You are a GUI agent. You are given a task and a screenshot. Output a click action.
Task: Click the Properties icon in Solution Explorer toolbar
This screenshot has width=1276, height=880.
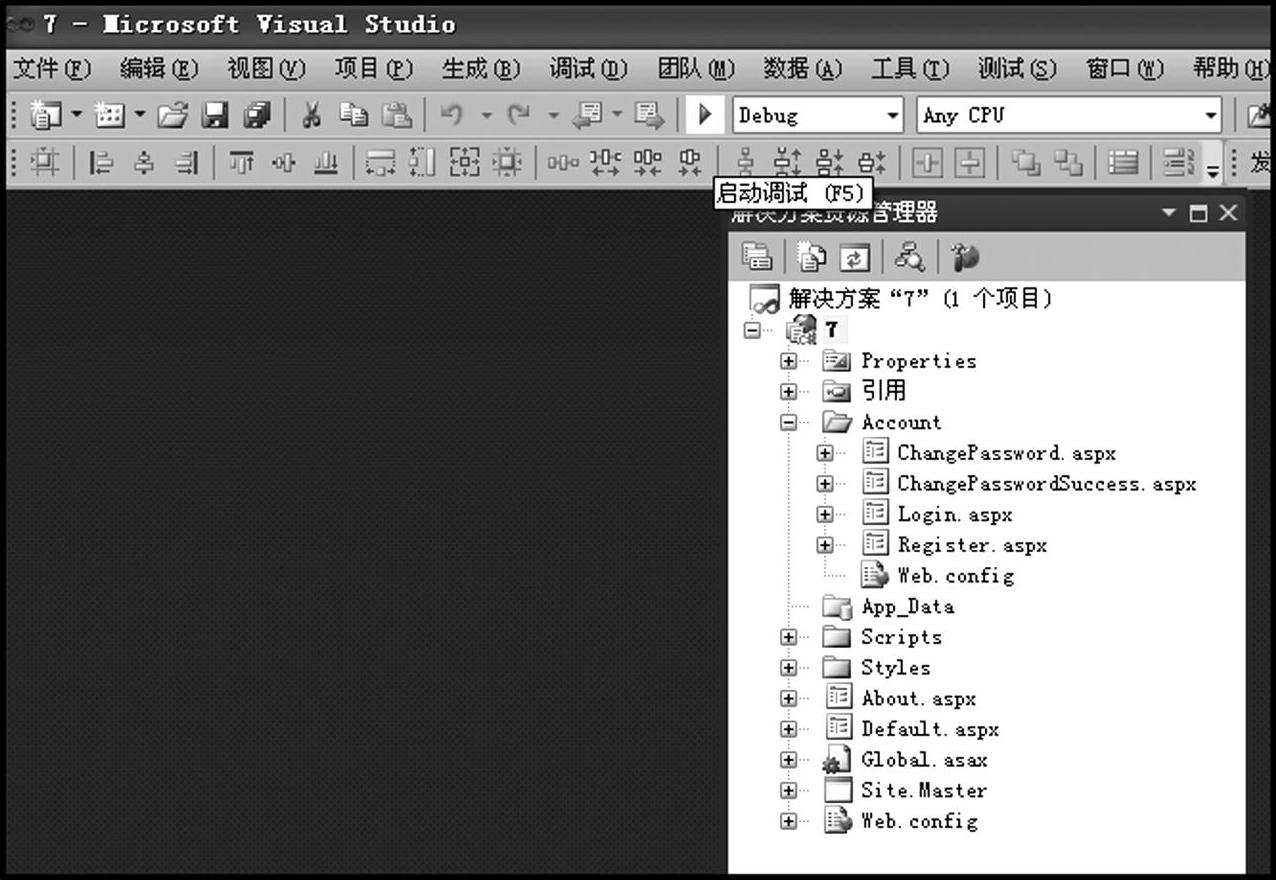[x=757, y=257]
